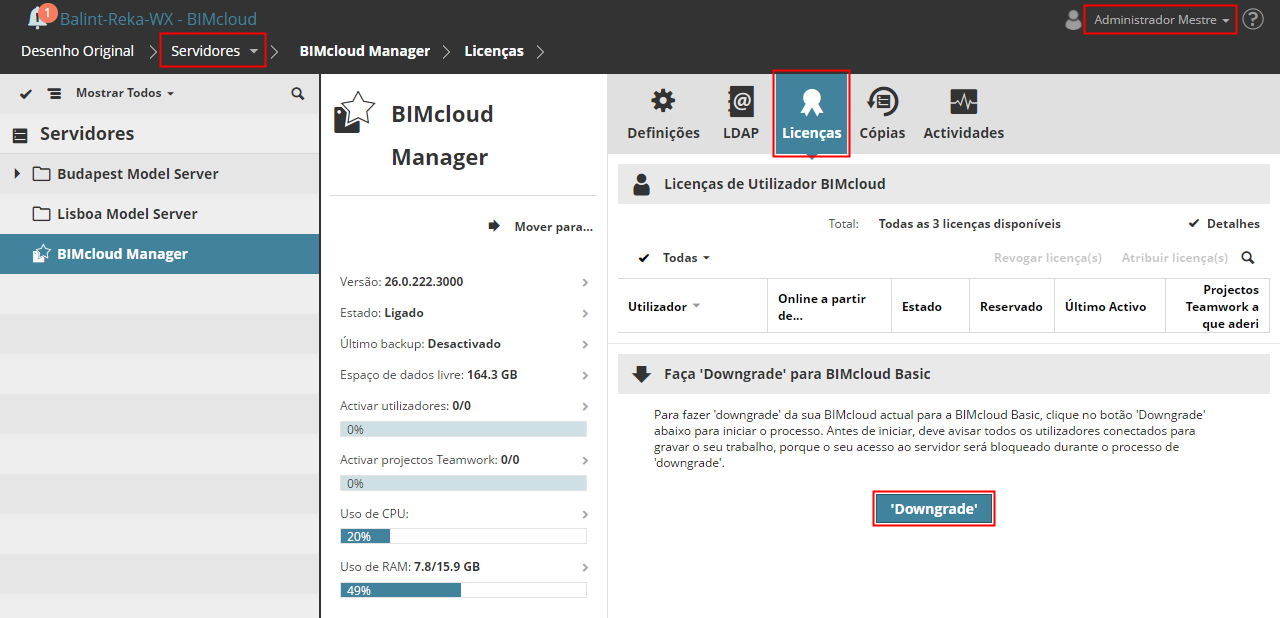
Task: Click the Activar projectos Teamwork 0% bar
Action: [x=464, y=483]
